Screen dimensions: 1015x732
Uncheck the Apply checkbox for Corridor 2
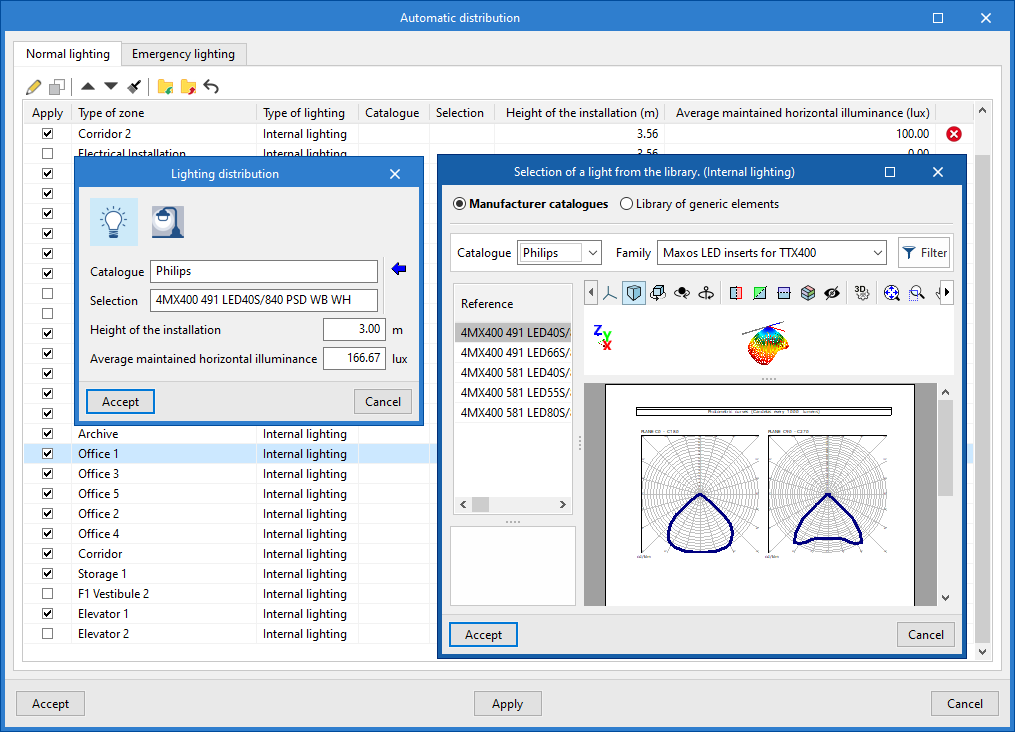(x=47, y=134)
